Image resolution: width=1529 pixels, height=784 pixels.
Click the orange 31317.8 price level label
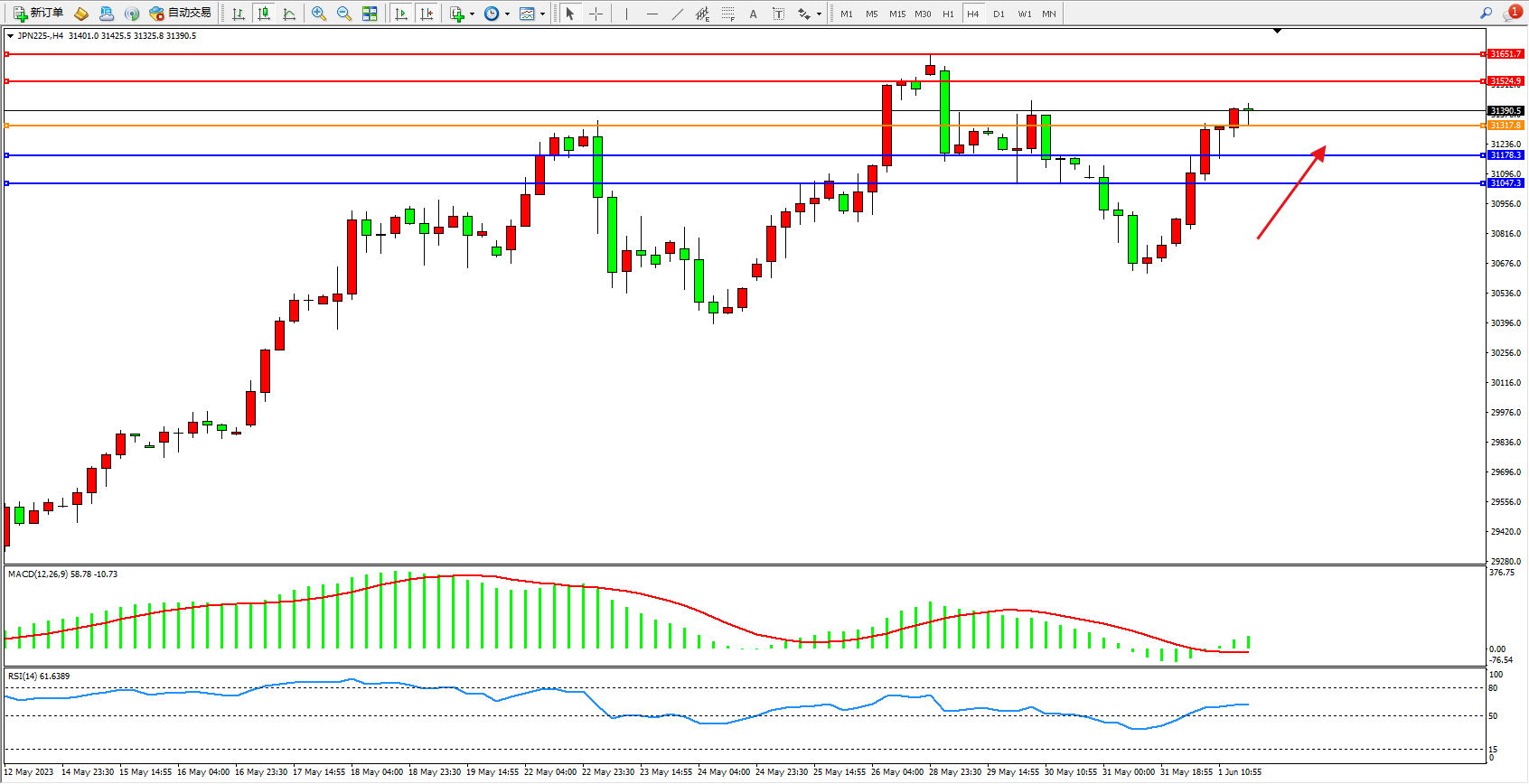point(1505,126)
